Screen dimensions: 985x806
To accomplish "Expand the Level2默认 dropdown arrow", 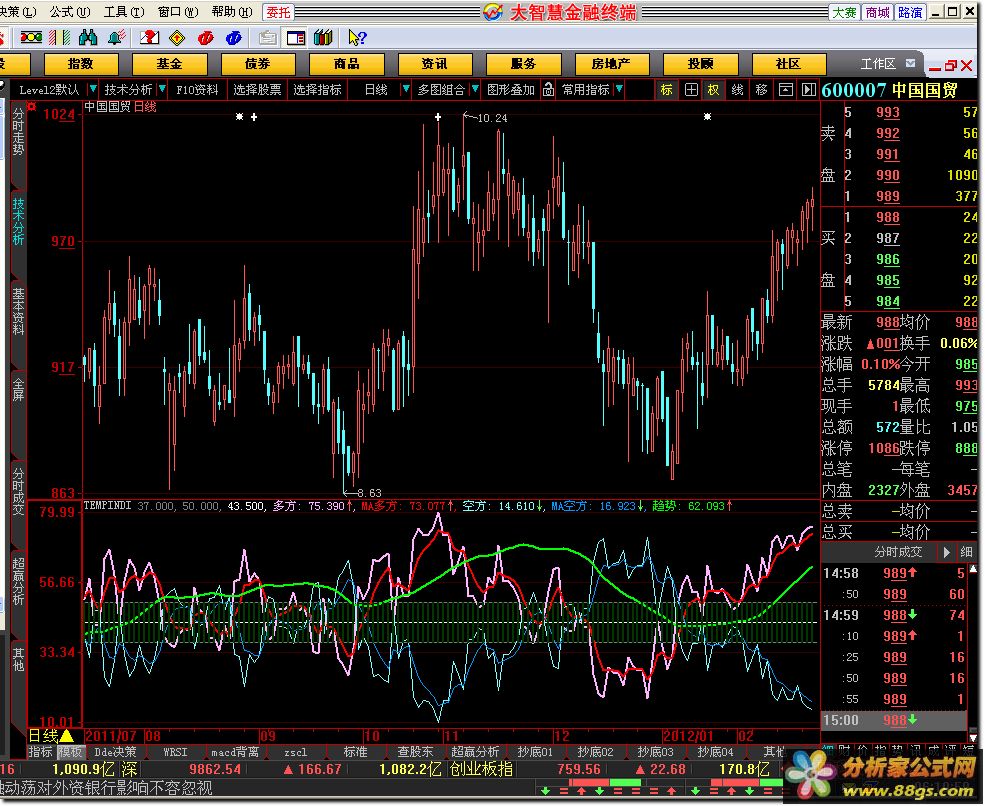I will pos(93,89).
